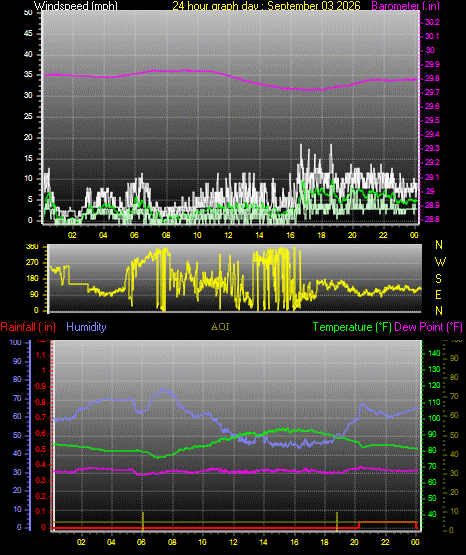Viewport: 466px width, 555px height.
Task: Click the '24 hour graph day : September 03 2026' title
Action: click(266, 6)
